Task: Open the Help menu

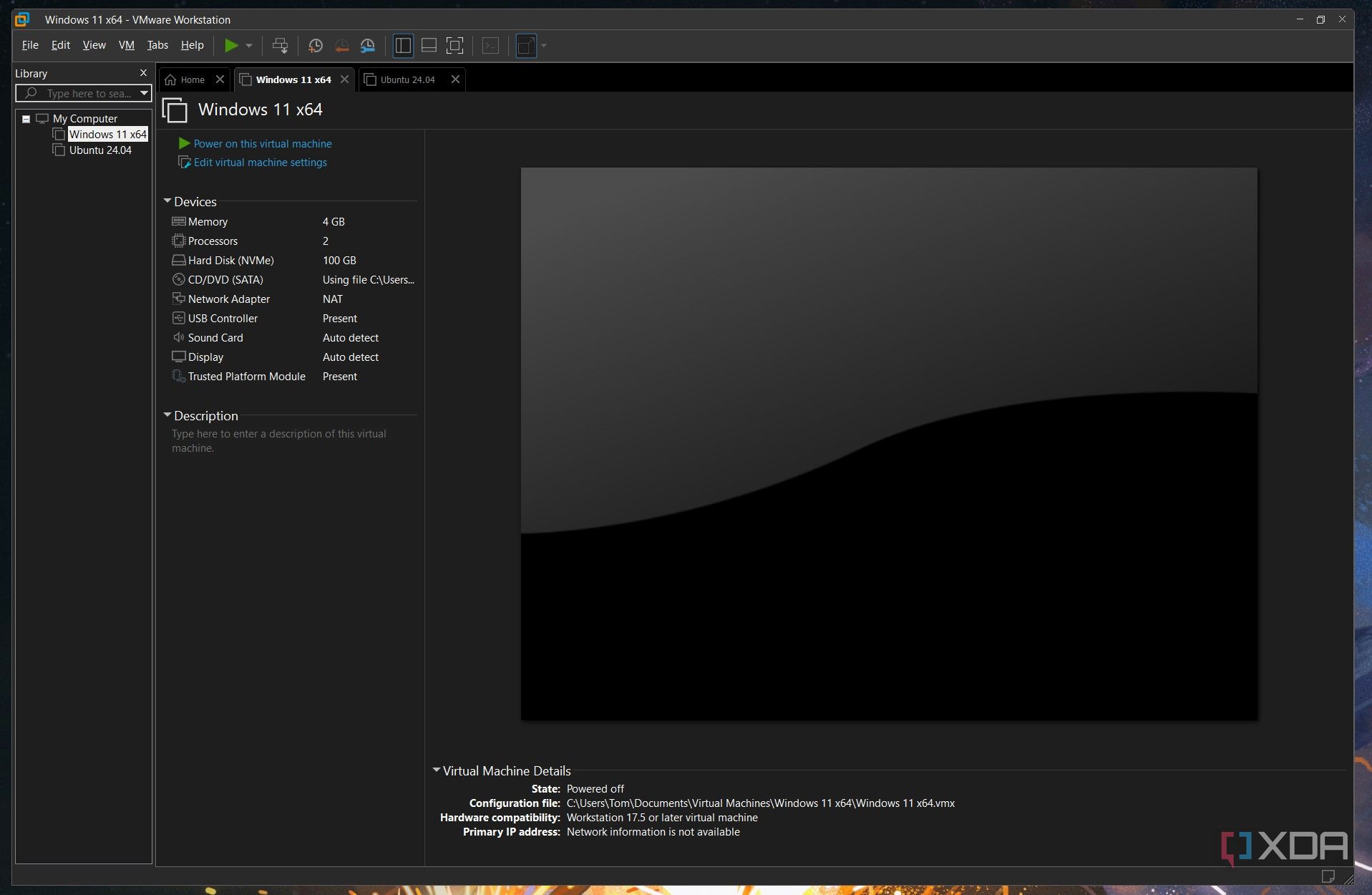Action: click(x=192, y=45)
